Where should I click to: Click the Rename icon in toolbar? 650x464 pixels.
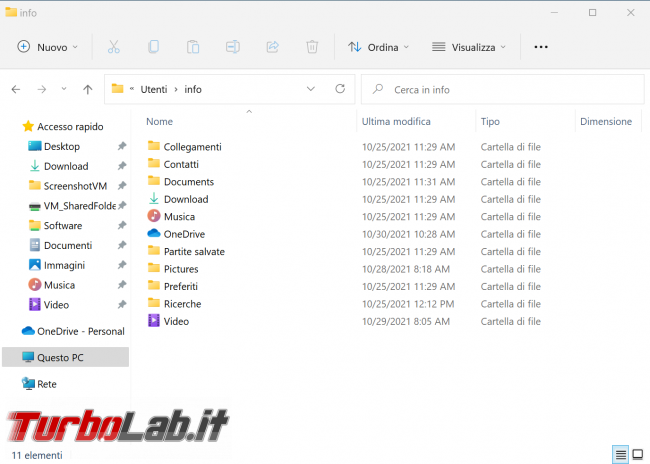(233, 47)
